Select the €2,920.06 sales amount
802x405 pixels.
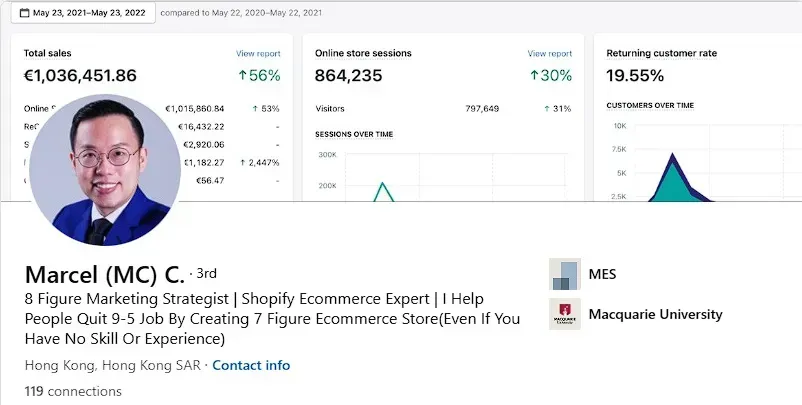pos(204,145)
